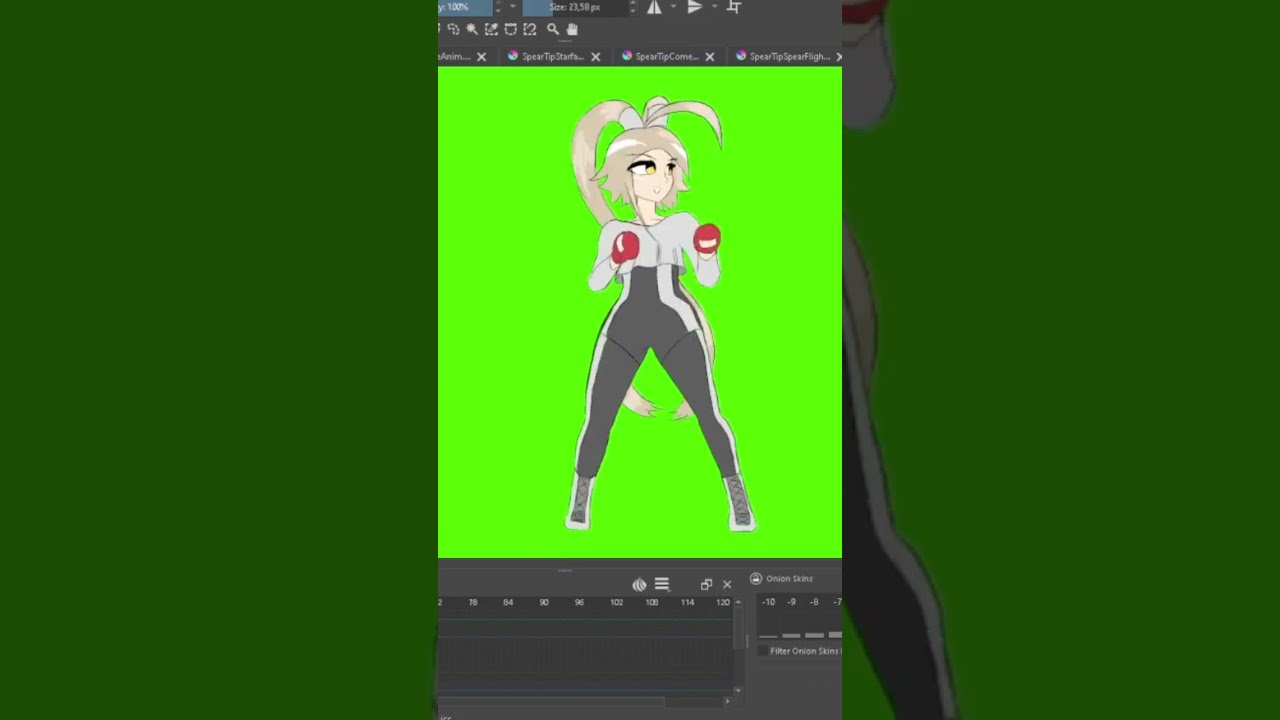Select the Zoom tool magnifier icon

pyautogui.click(x=552, y=30)
